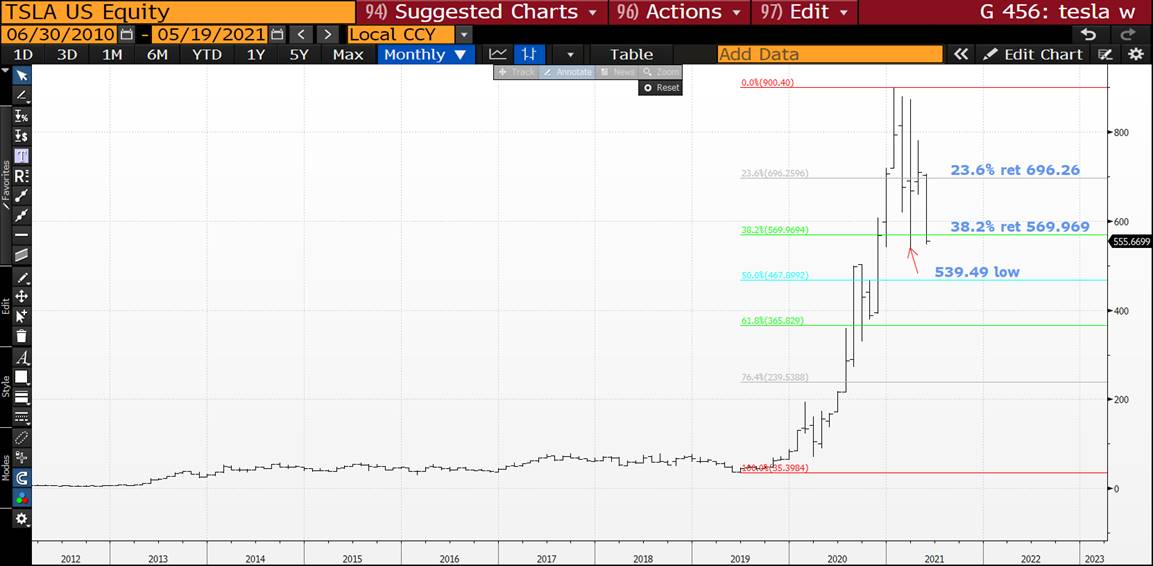Open the Edit menu
The image size is (1153, 566).
coord(804,12)
